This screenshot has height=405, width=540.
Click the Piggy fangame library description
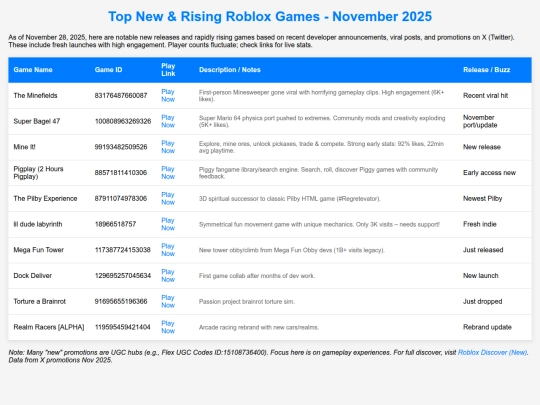318,173
